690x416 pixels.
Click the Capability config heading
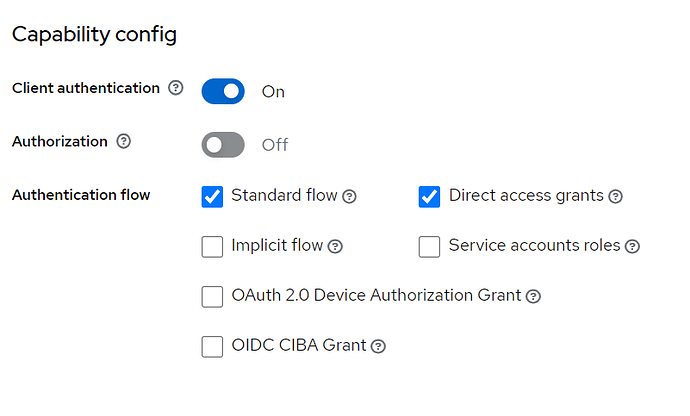coord(94,35)
